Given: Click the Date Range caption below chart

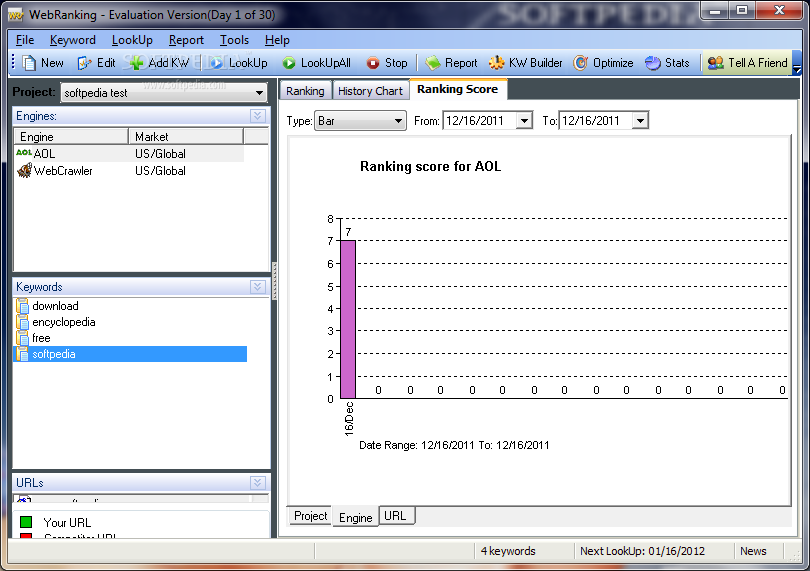Looking at the screenshot, I should tap(454, 445).
